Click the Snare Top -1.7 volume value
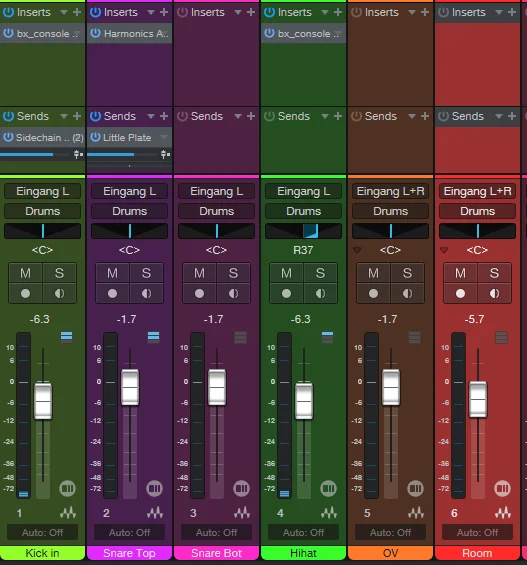The height and width of the screenshot is (565, 527). pyautogui.click(x=126, y=319)
